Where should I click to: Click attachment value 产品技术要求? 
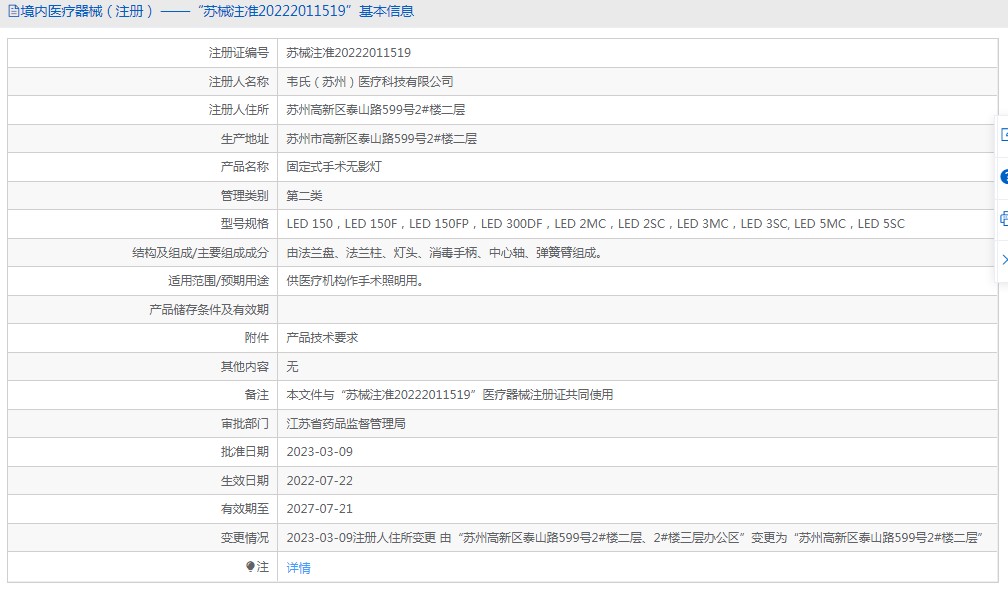coord(322,338)
